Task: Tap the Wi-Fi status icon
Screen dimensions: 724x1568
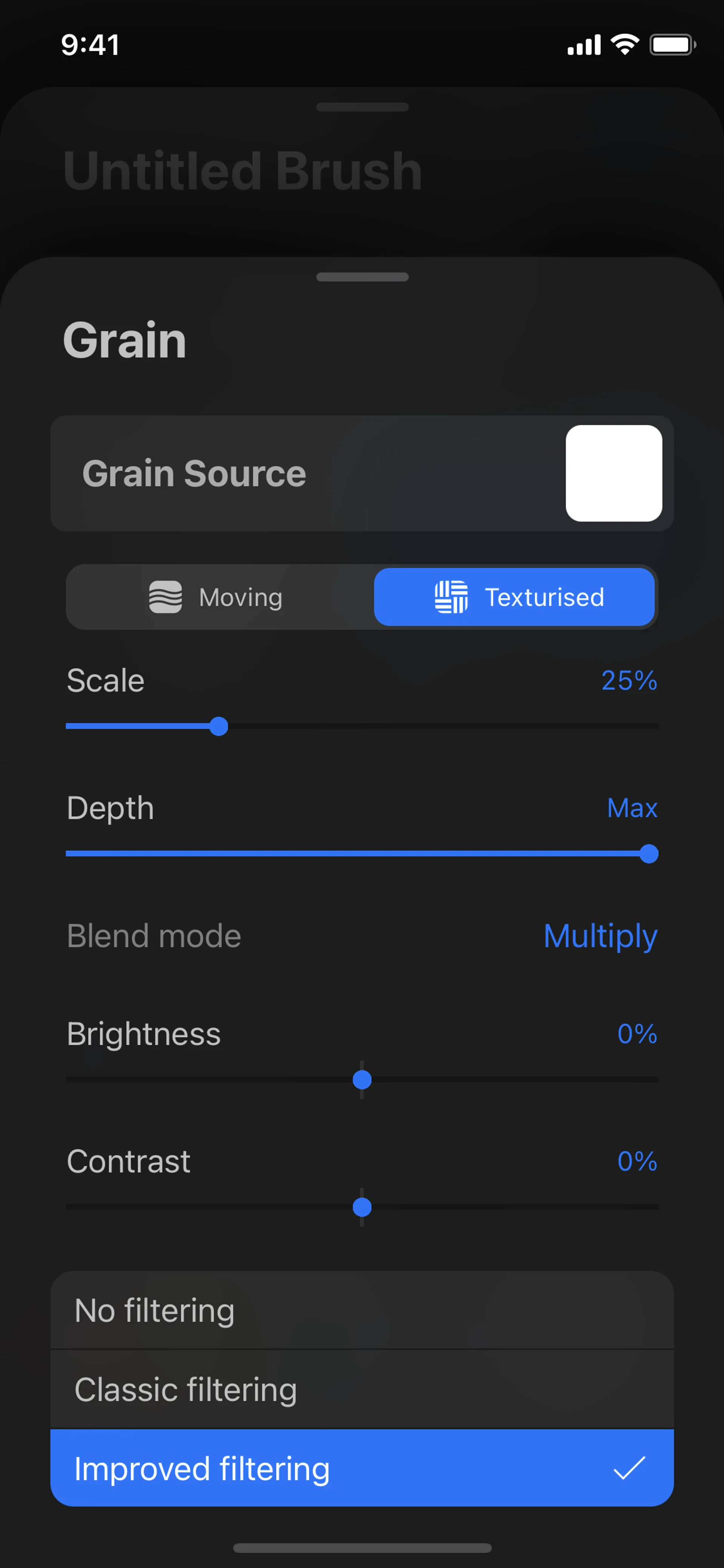Action: [624, 44]
